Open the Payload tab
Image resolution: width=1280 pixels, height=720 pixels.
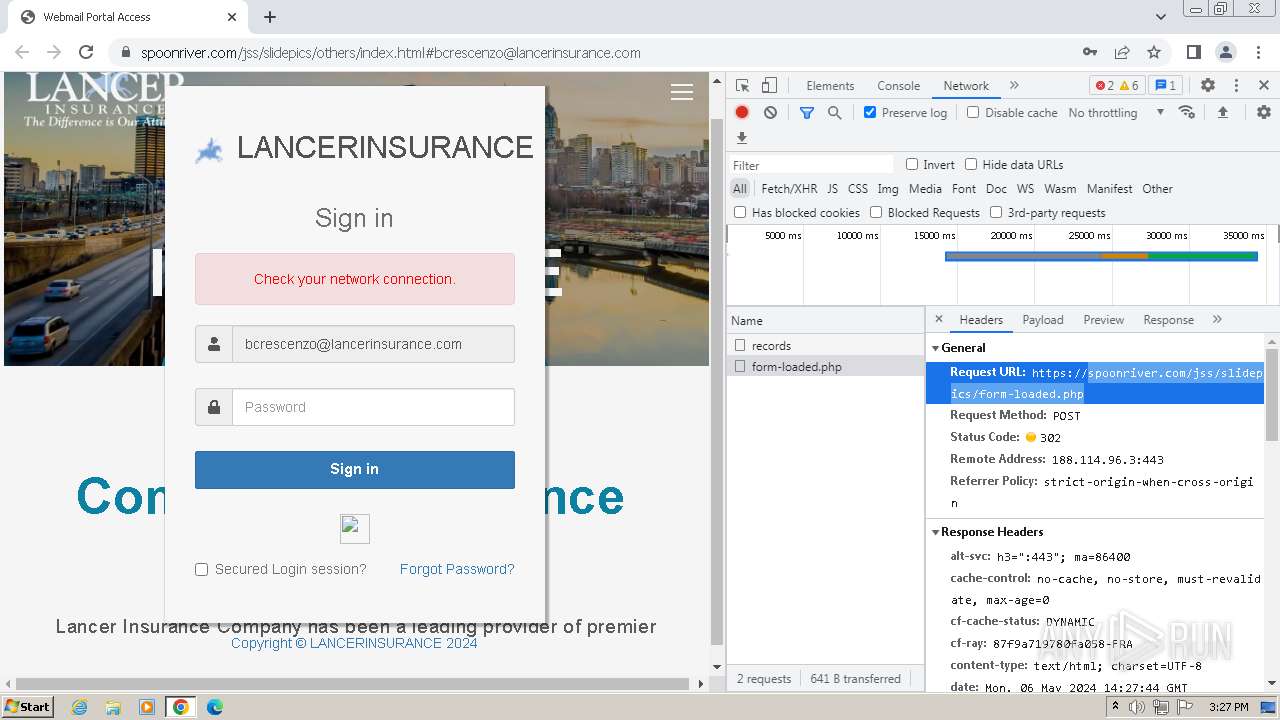(1043, 320)
